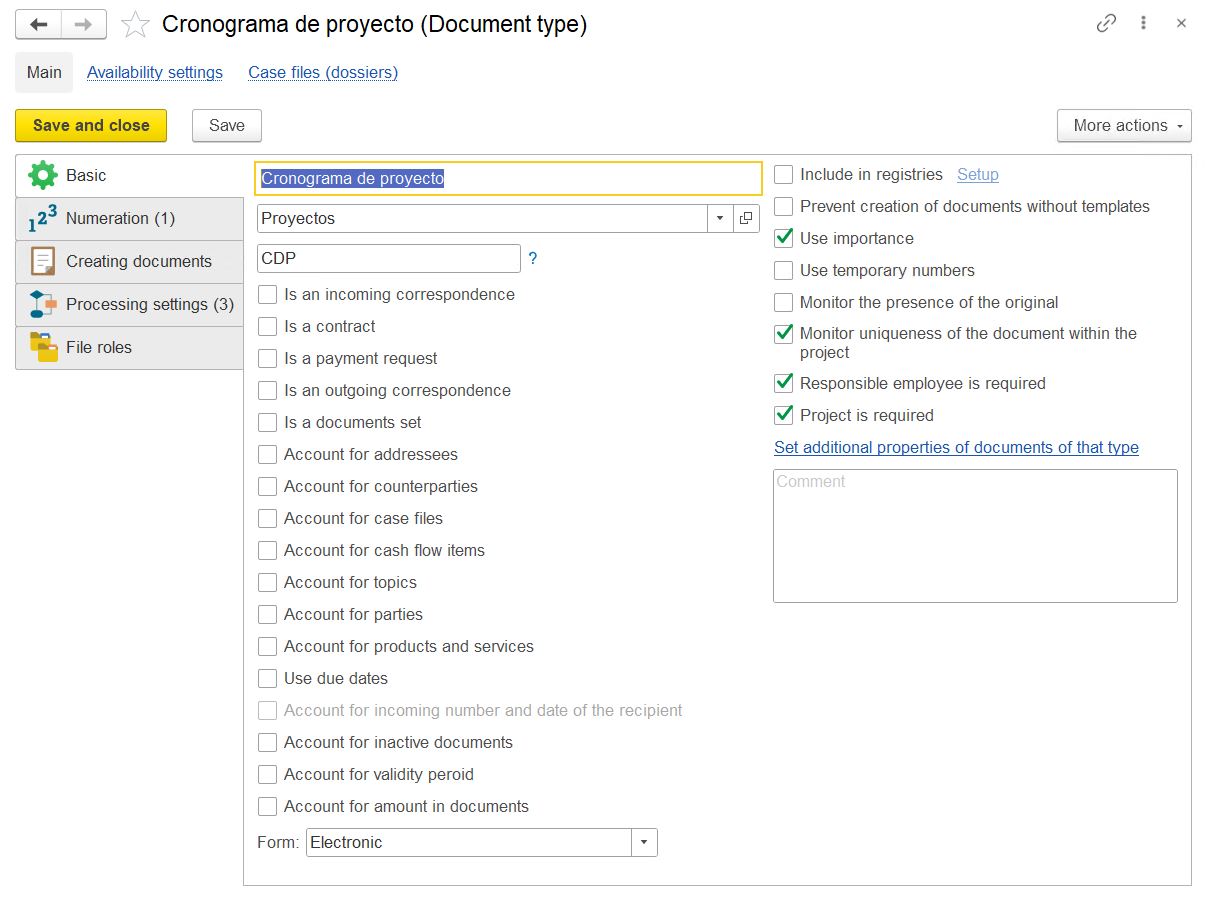Disable Project is required
Screen dimensions: 1205x898
click(x=783, y=415)
